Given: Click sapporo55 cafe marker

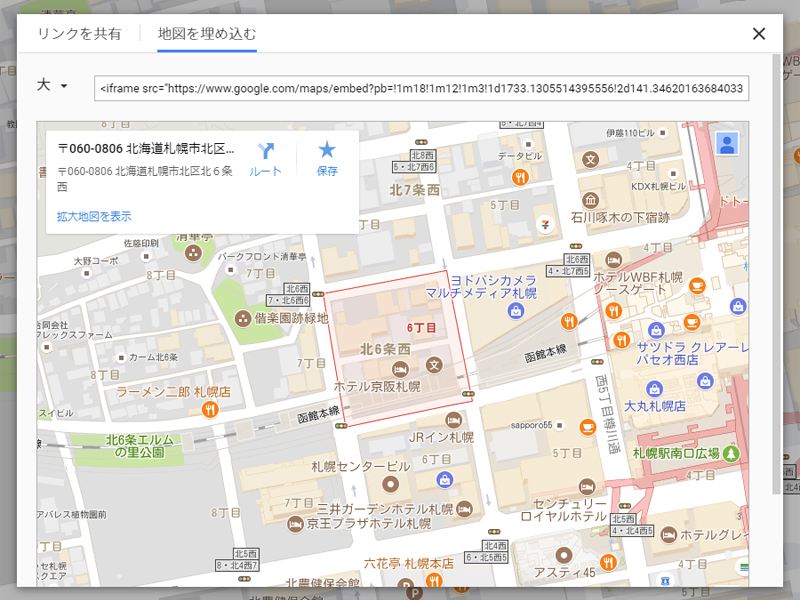Looking at the screenshot, I should click(587, 427).
